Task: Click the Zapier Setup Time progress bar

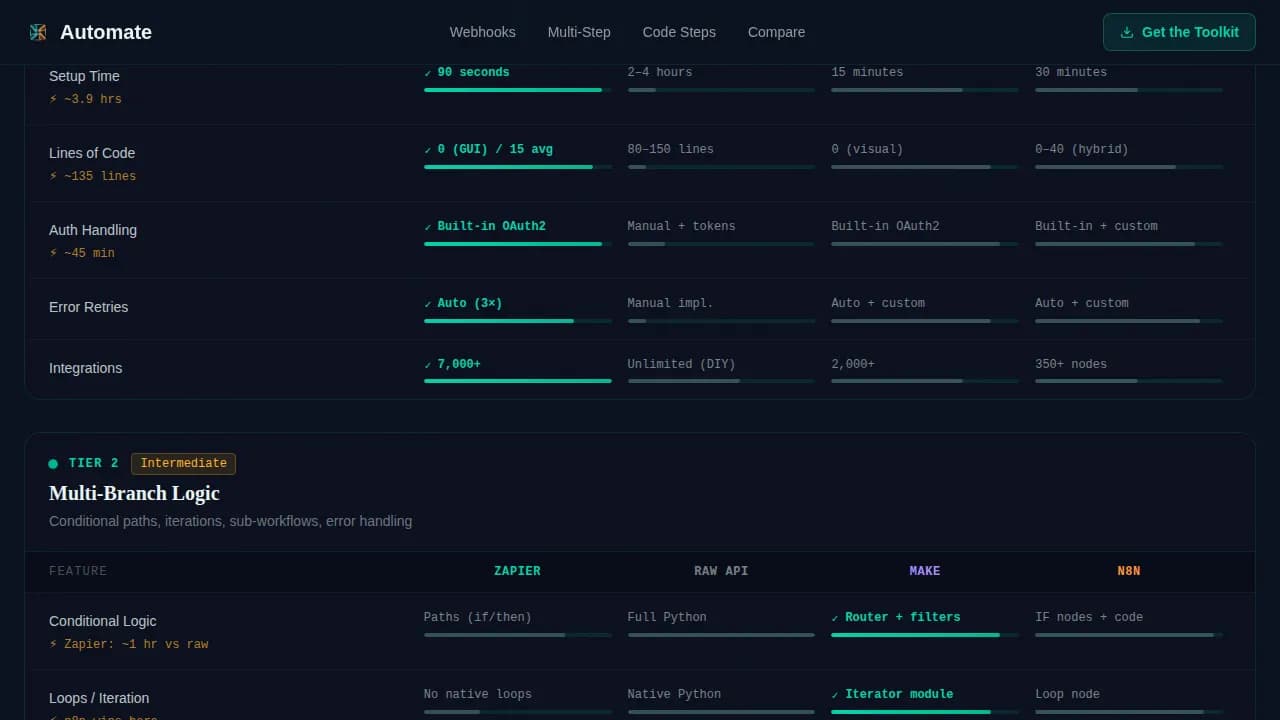Action: point(518,90)
